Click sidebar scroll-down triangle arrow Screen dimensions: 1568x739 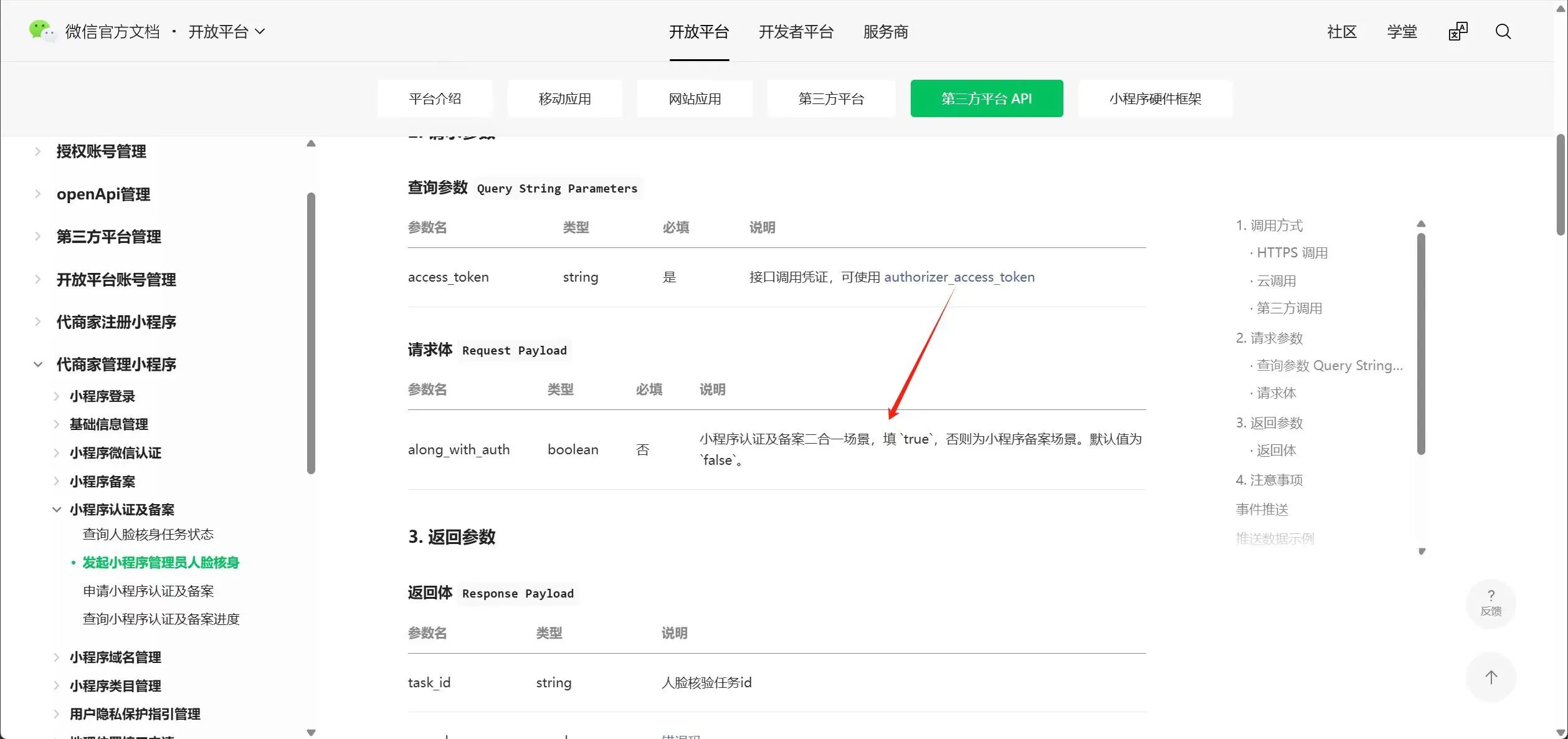[x=311, y=732]
